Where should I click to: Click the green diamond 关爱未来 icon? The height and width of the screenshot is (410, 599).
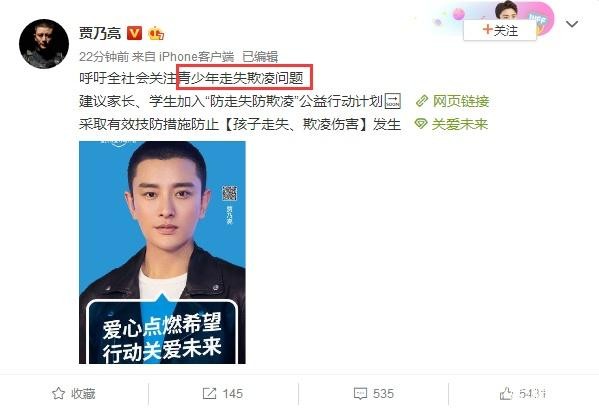pos(421,123)
